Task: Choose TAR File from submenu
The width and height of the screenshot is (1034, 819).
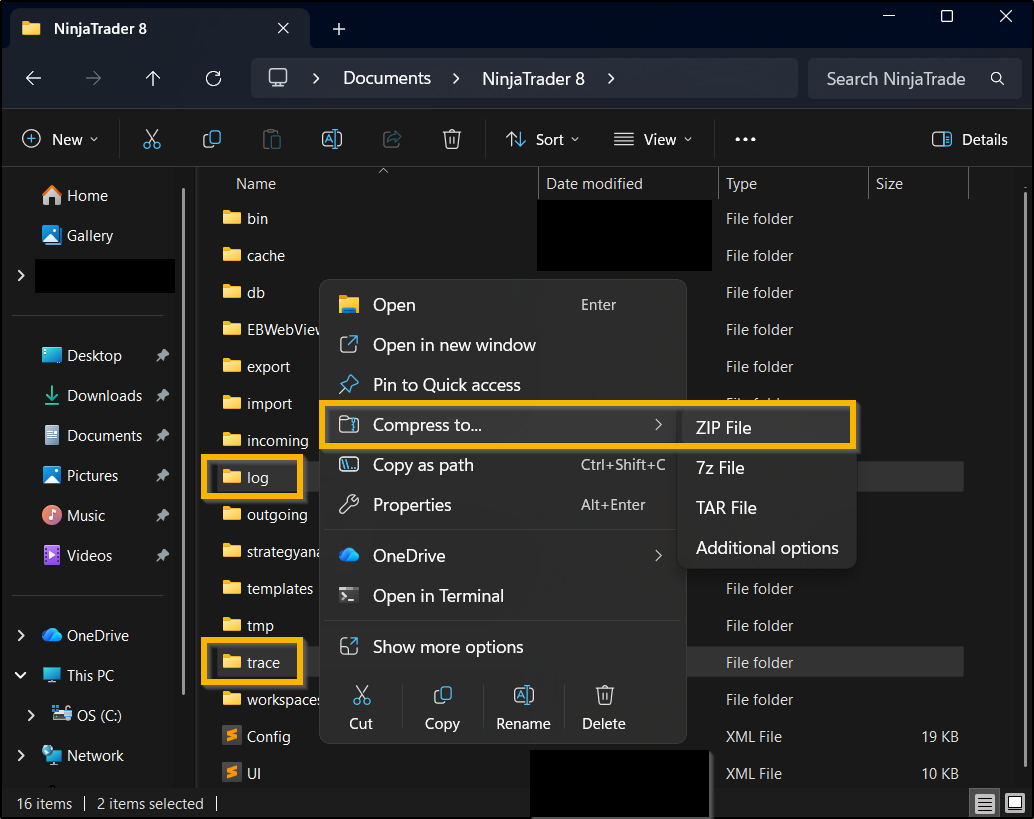Action: (766, 508)
